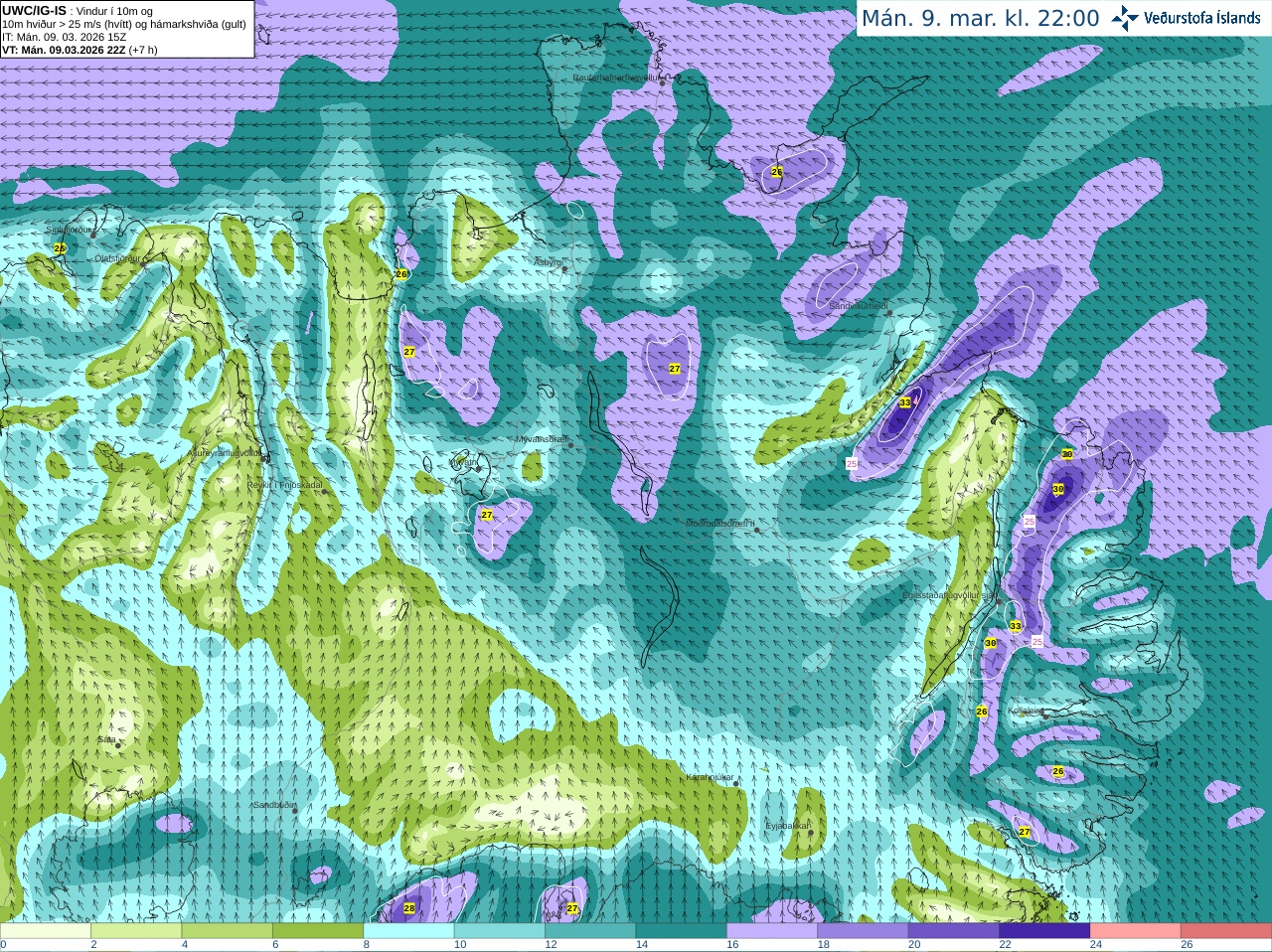
Task: Click the Sandvíkurheiði station label
Action: (859, 307)
